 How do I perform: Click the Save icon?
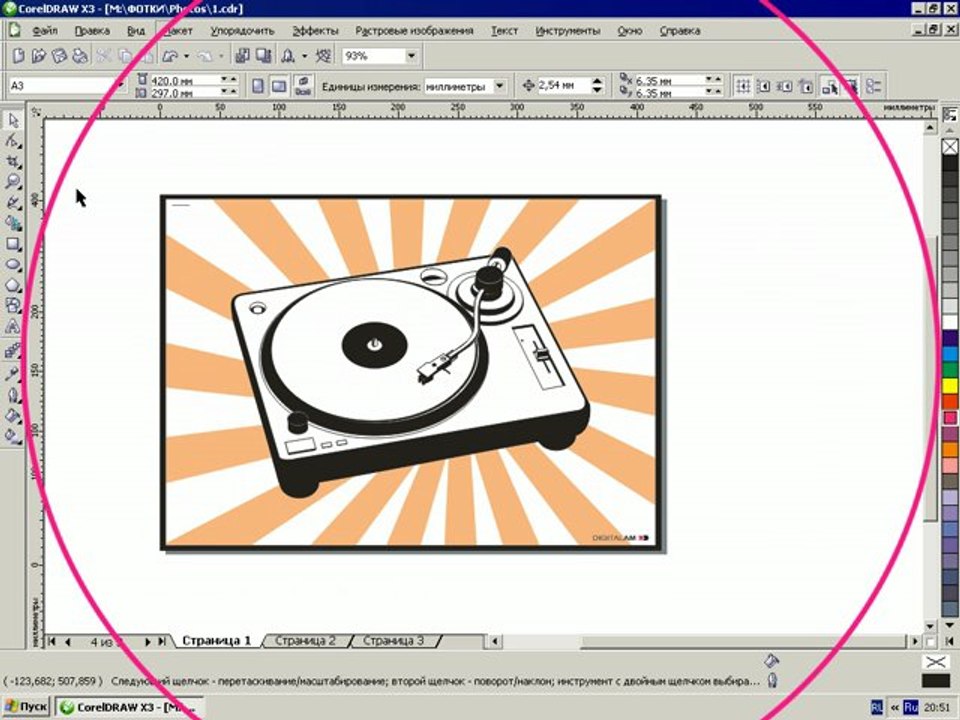[59, 56]
